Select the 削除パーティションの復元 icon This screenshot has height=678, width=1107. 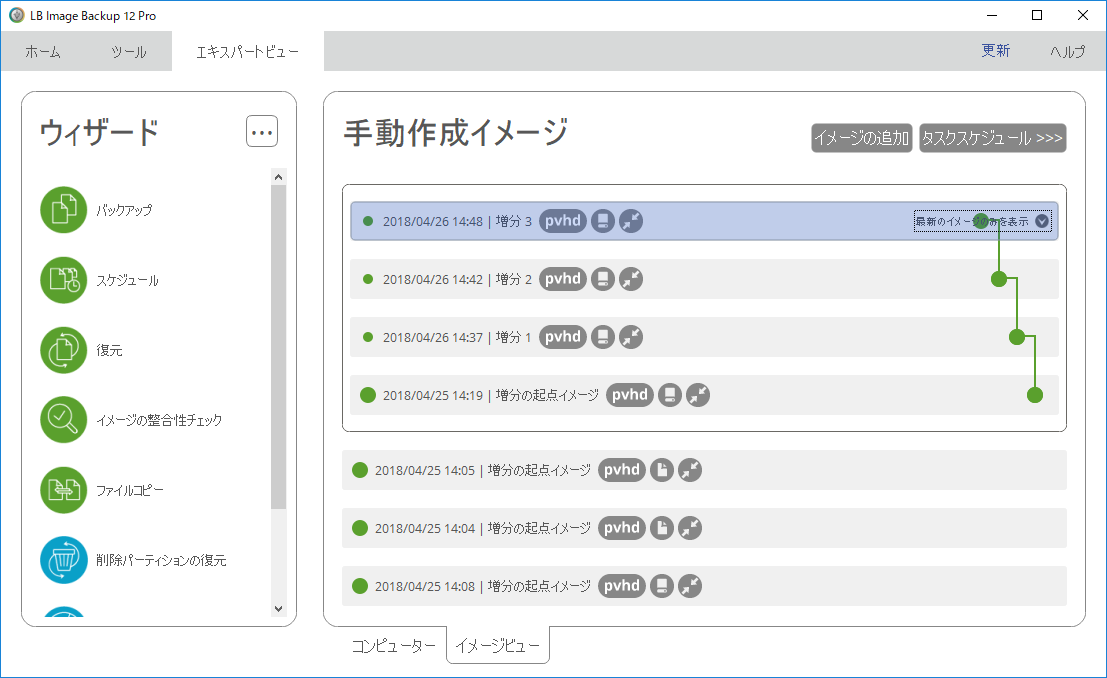pos(64,560)
